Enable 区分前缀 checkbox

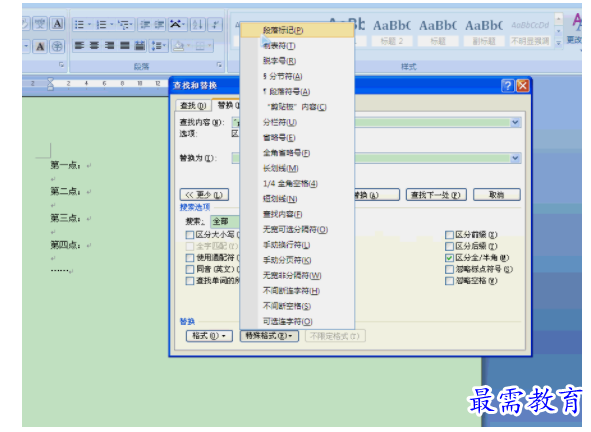449,235
